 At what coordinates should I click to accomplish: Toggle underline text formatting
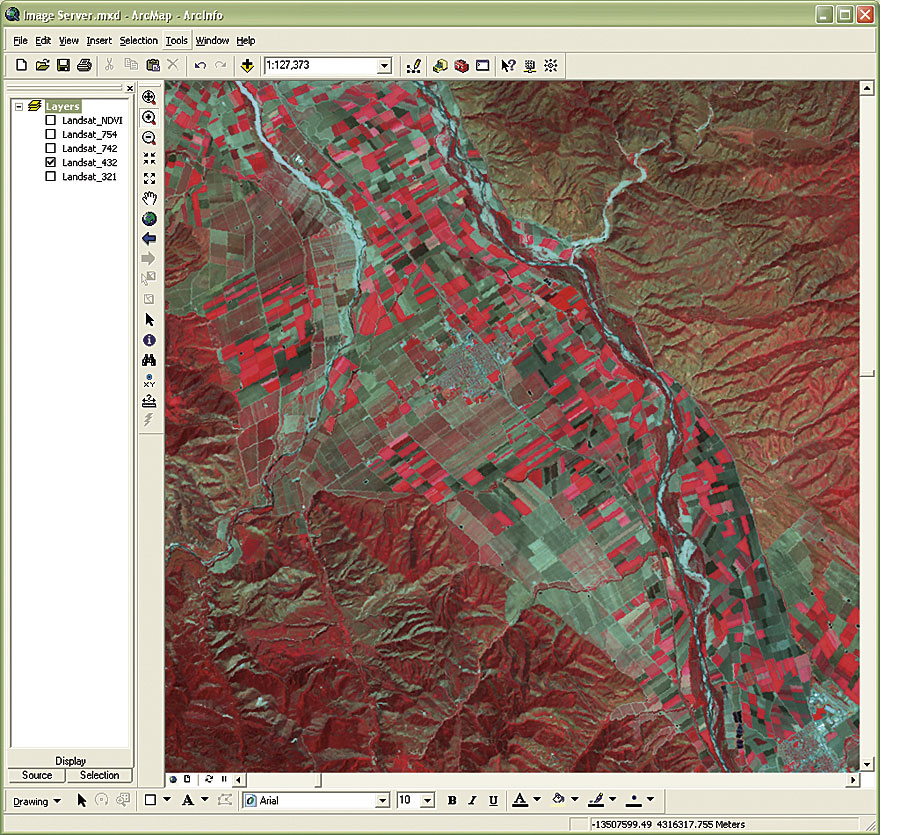(x=493, y=801)
